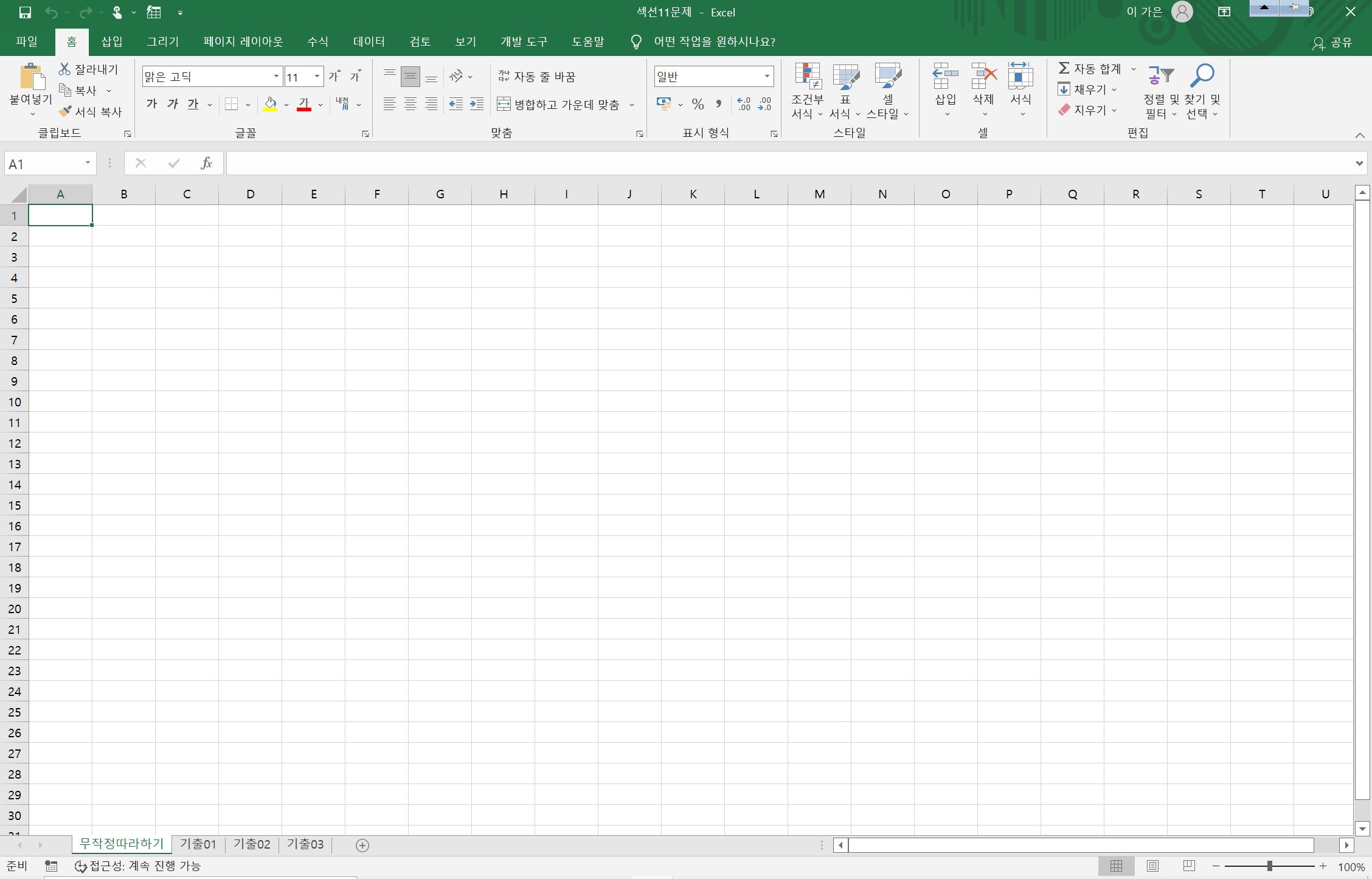Click the Conditional Formatting (조건부 서식) icon
1372x879 pixels.
(807, 77)
